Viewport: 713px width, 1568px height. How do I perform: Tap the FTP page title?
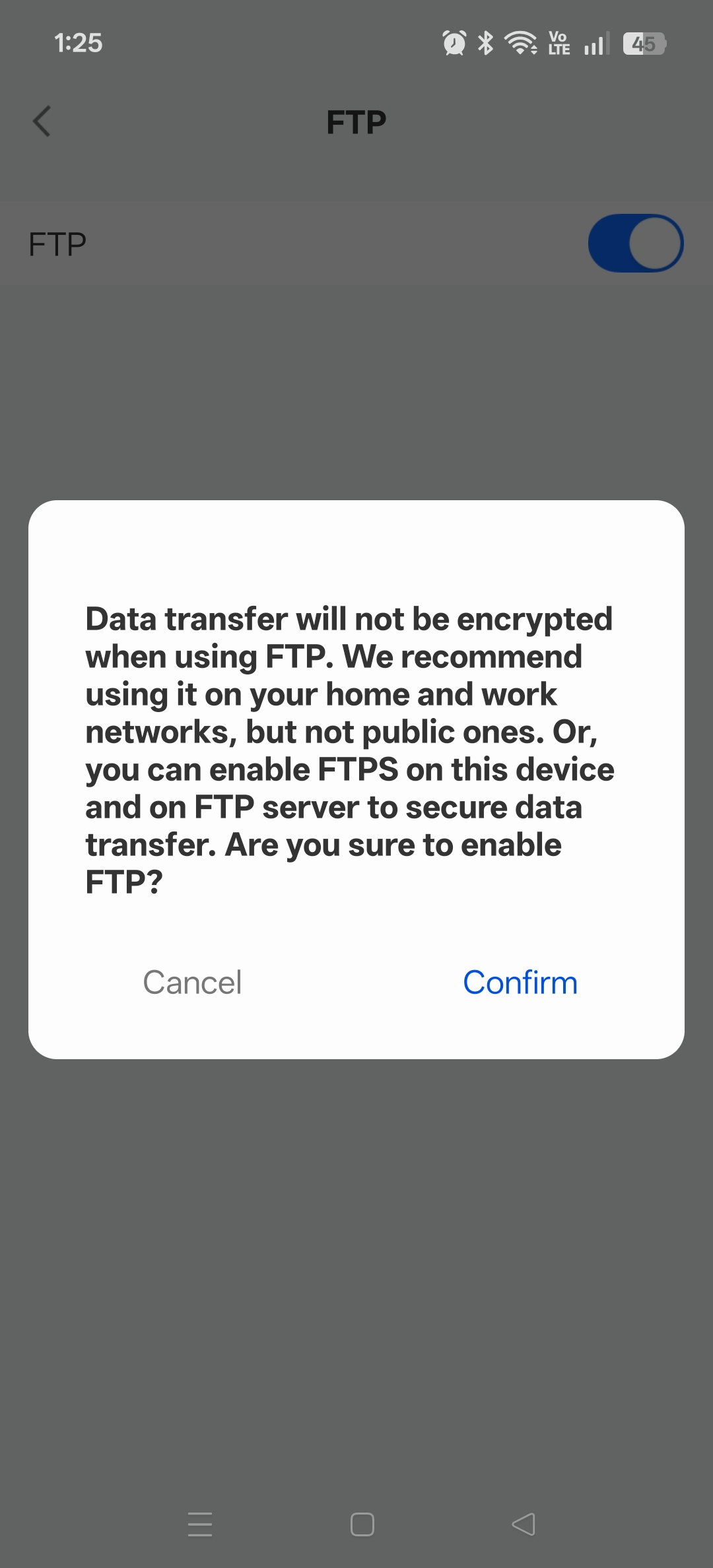[x=356, y=122]
